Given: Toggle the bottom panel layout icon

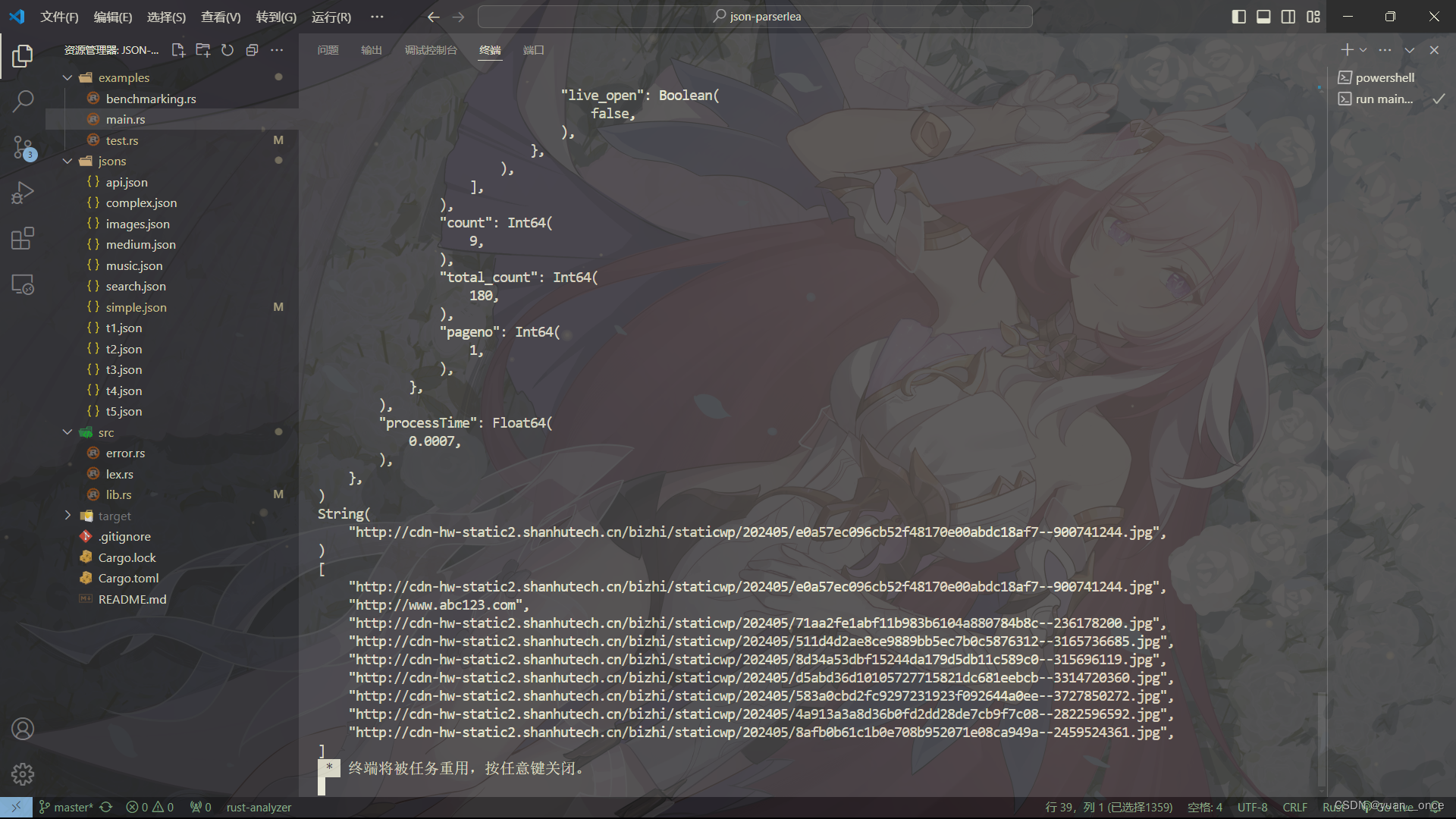Looking at the screenshot, I should pyautogui.click(x=1263, y=17).
